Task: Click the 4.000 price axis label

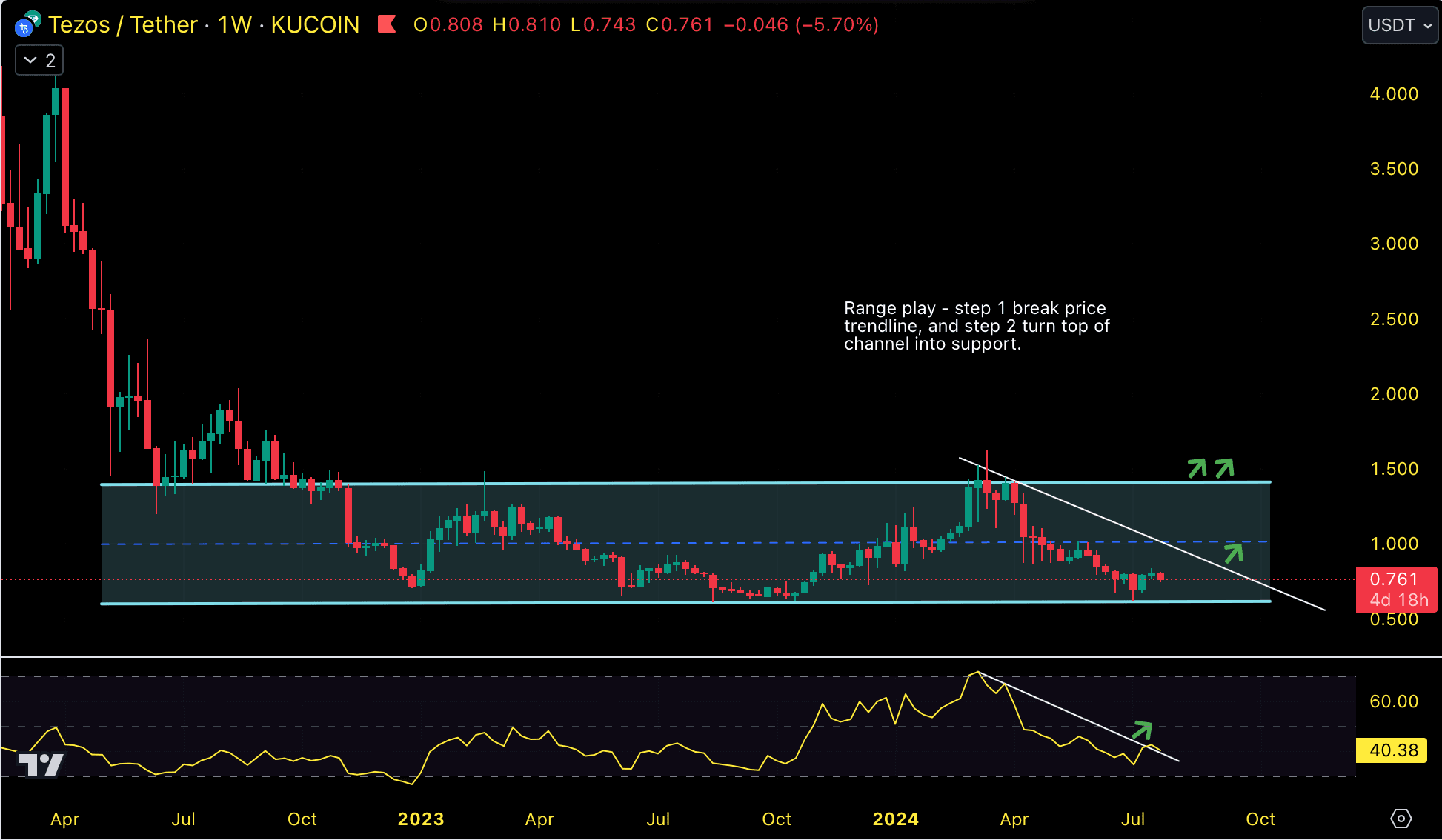Action: [x=1394, y=94]
